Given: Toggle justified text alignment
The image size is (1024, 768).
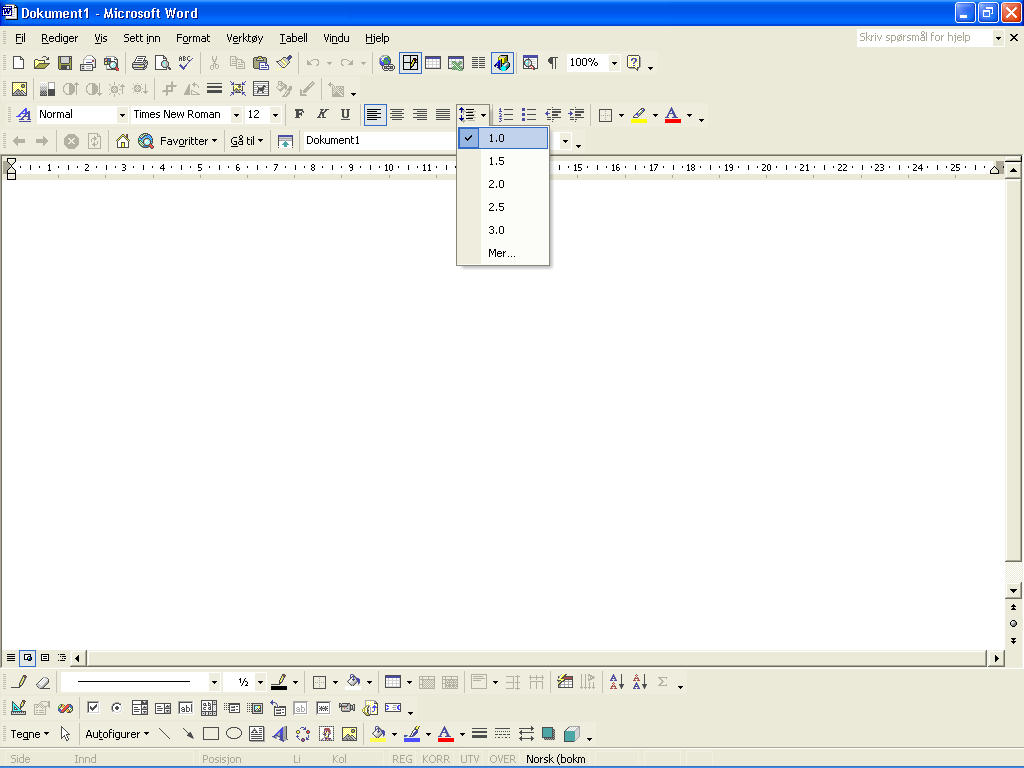Looking at the screenshot, I should [x=443, y=115].
